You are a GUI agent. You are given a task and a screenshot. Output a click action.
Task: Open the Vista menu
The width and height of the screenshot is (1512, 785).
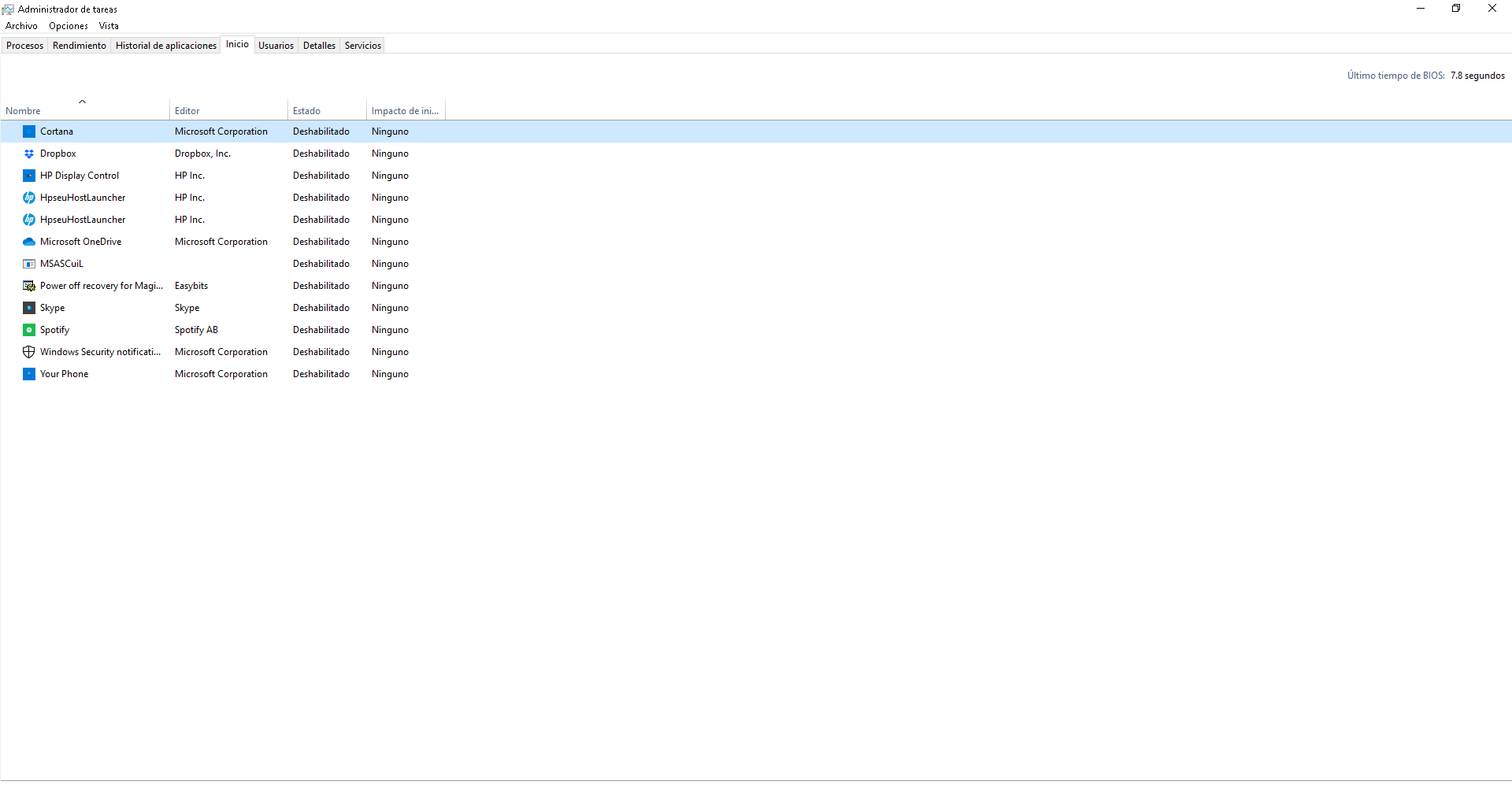(109, 26)
